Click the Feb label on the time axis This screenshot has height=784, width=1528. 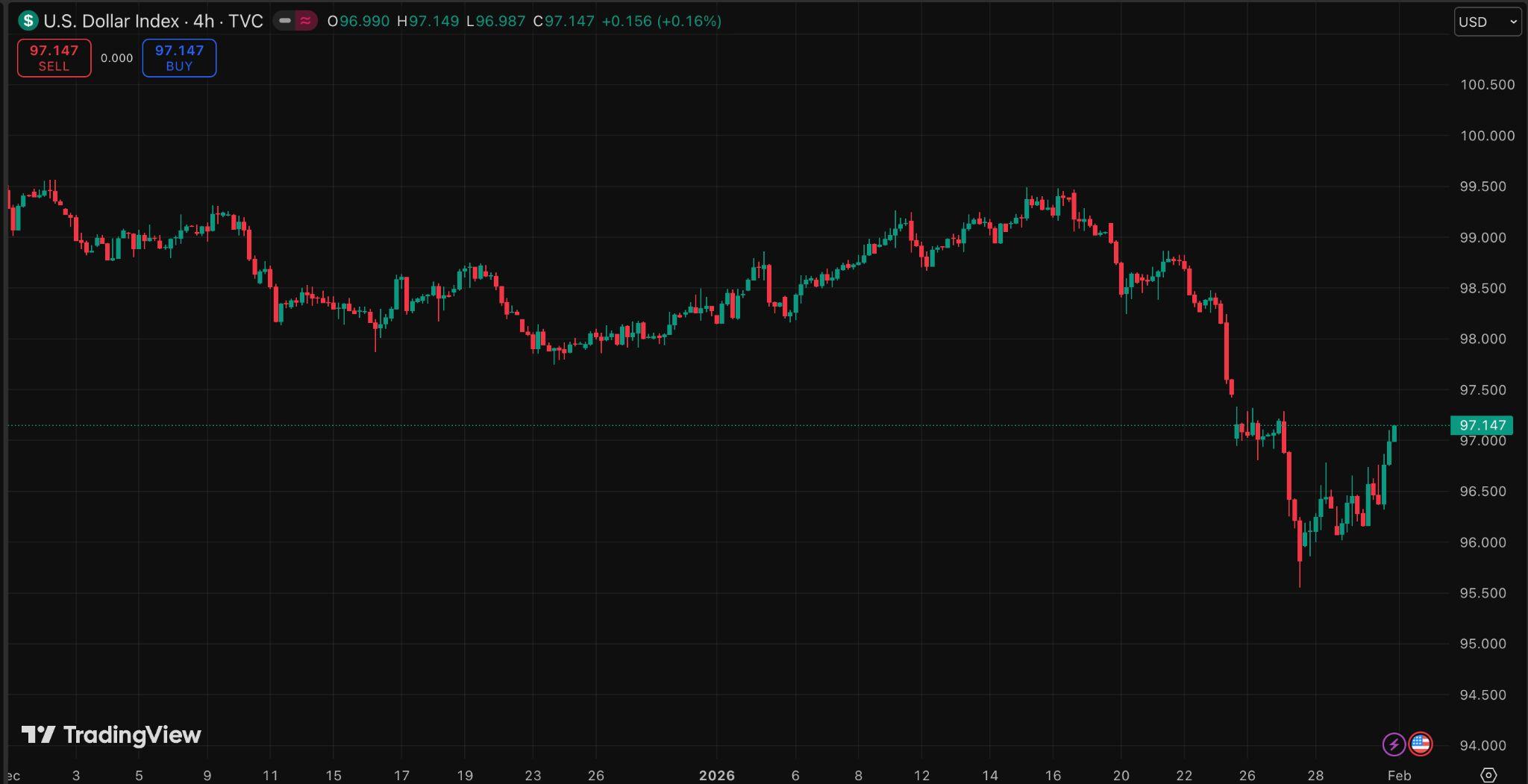[1399, 775]
